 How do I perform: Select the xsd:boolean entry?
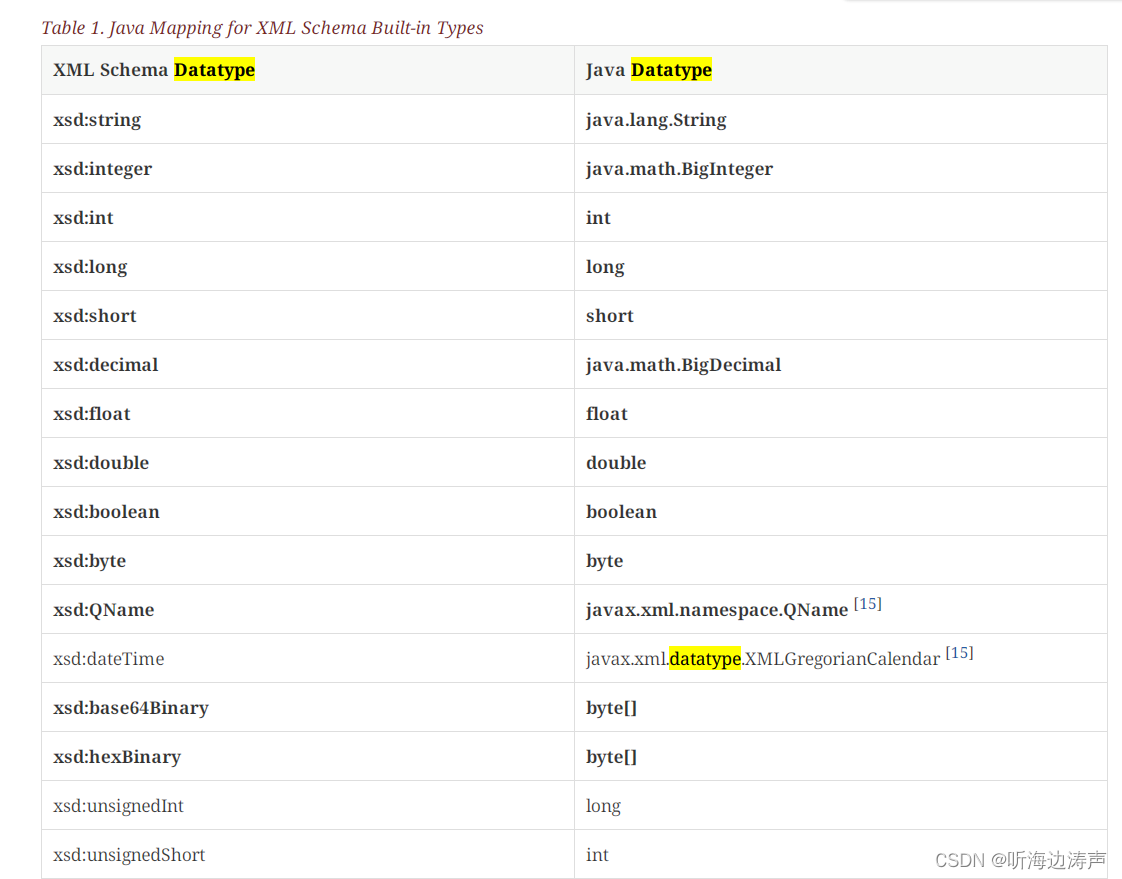(x=106, y=511)
